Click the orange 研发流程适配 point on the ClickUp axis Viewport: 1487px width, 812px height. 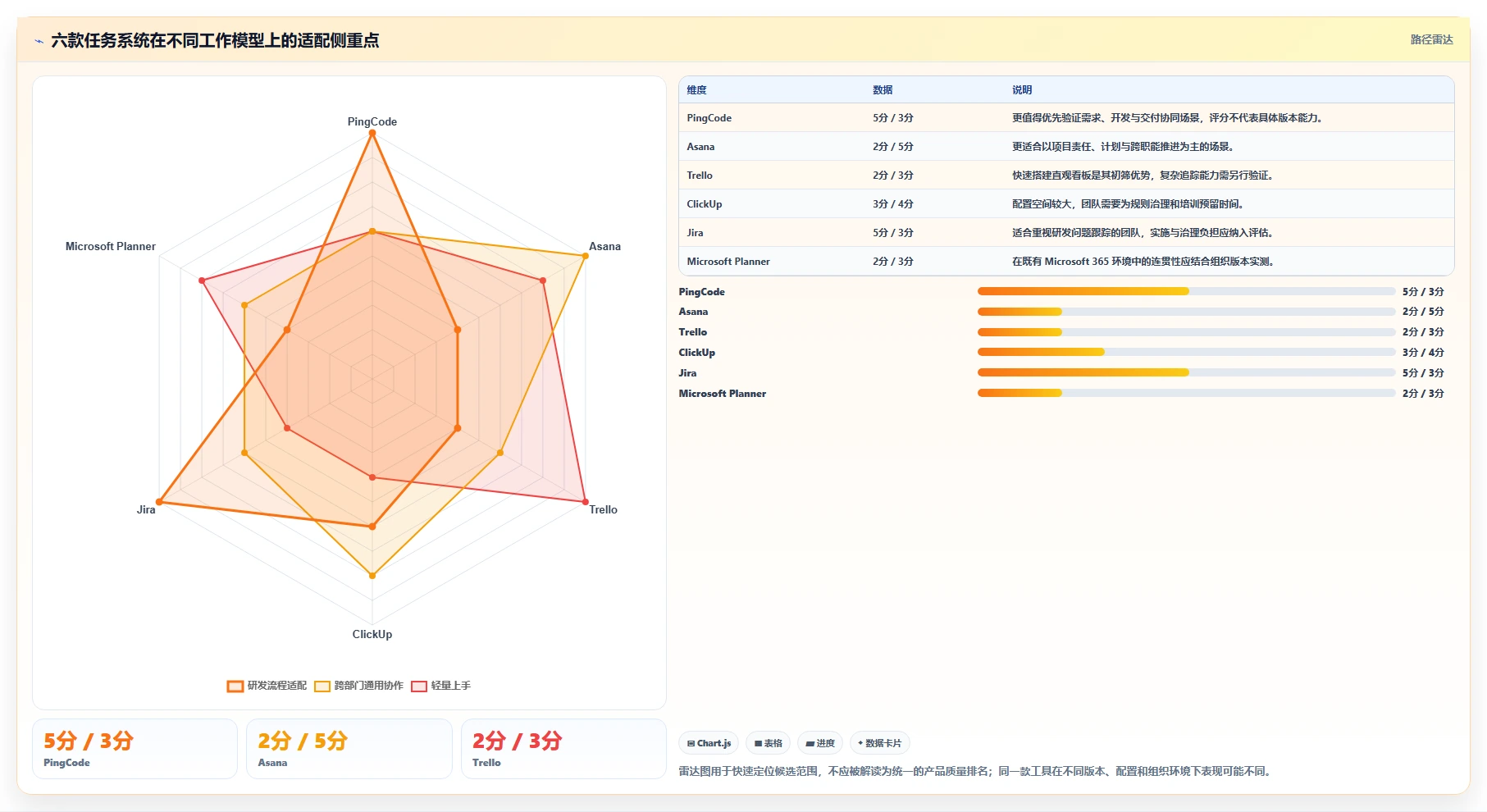(x=372, y=527)
